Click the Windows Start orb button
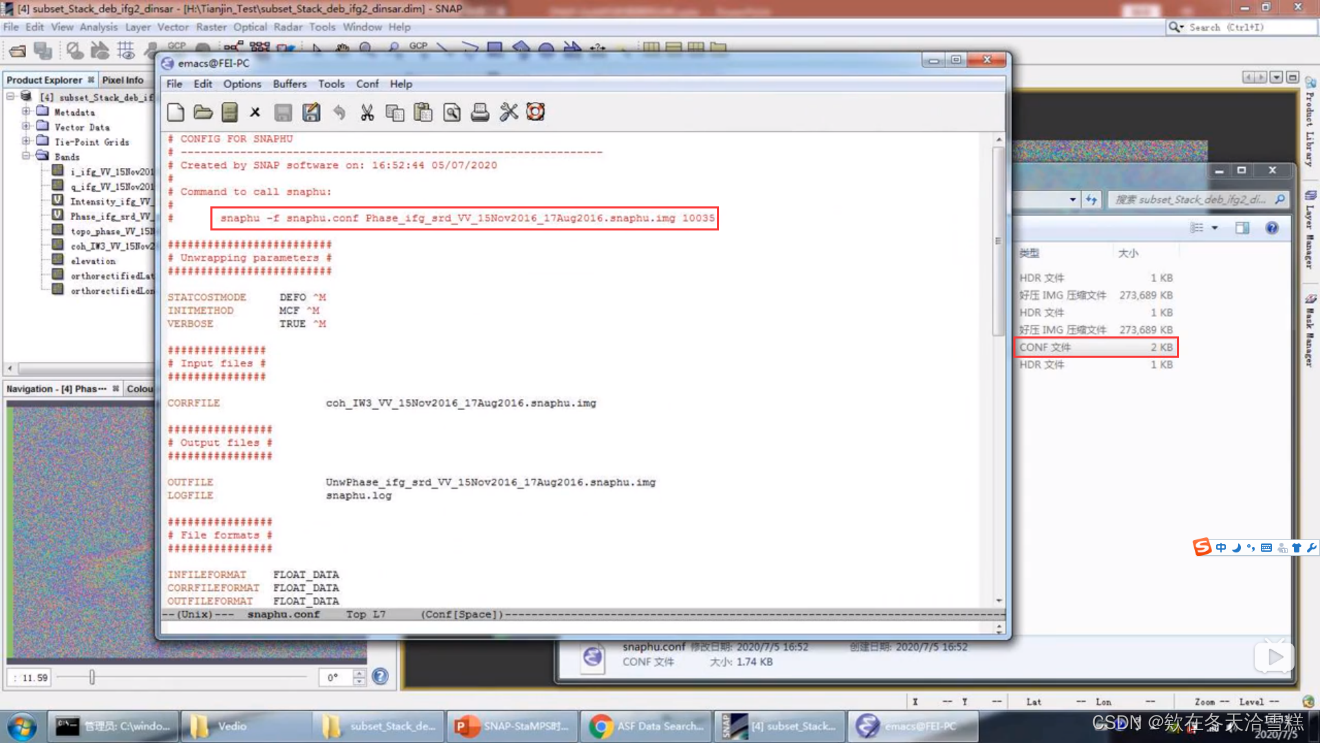Viewport: 1320px width, 743px height. click(21, 726)
